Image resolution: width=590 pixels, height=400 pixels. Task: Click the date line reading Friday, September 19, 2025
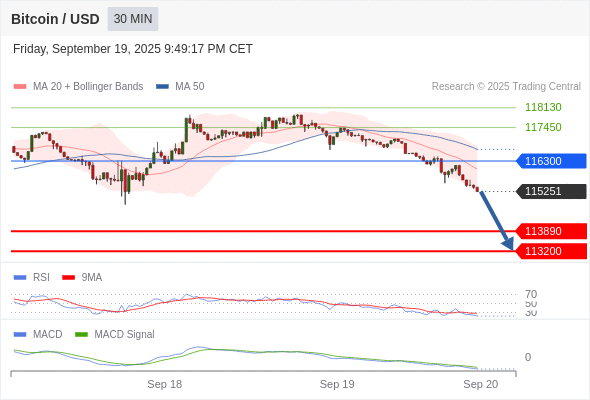click(133, 49)
